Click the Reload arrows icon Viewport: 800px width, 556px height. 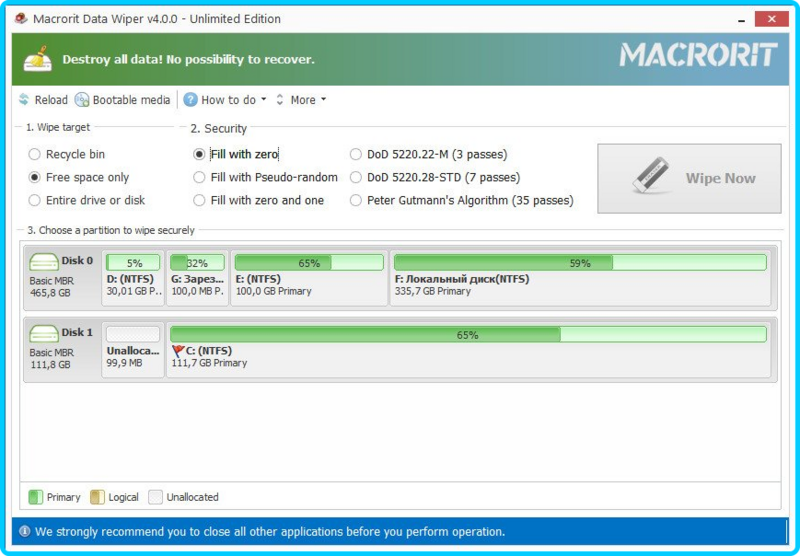click(24, 99)
